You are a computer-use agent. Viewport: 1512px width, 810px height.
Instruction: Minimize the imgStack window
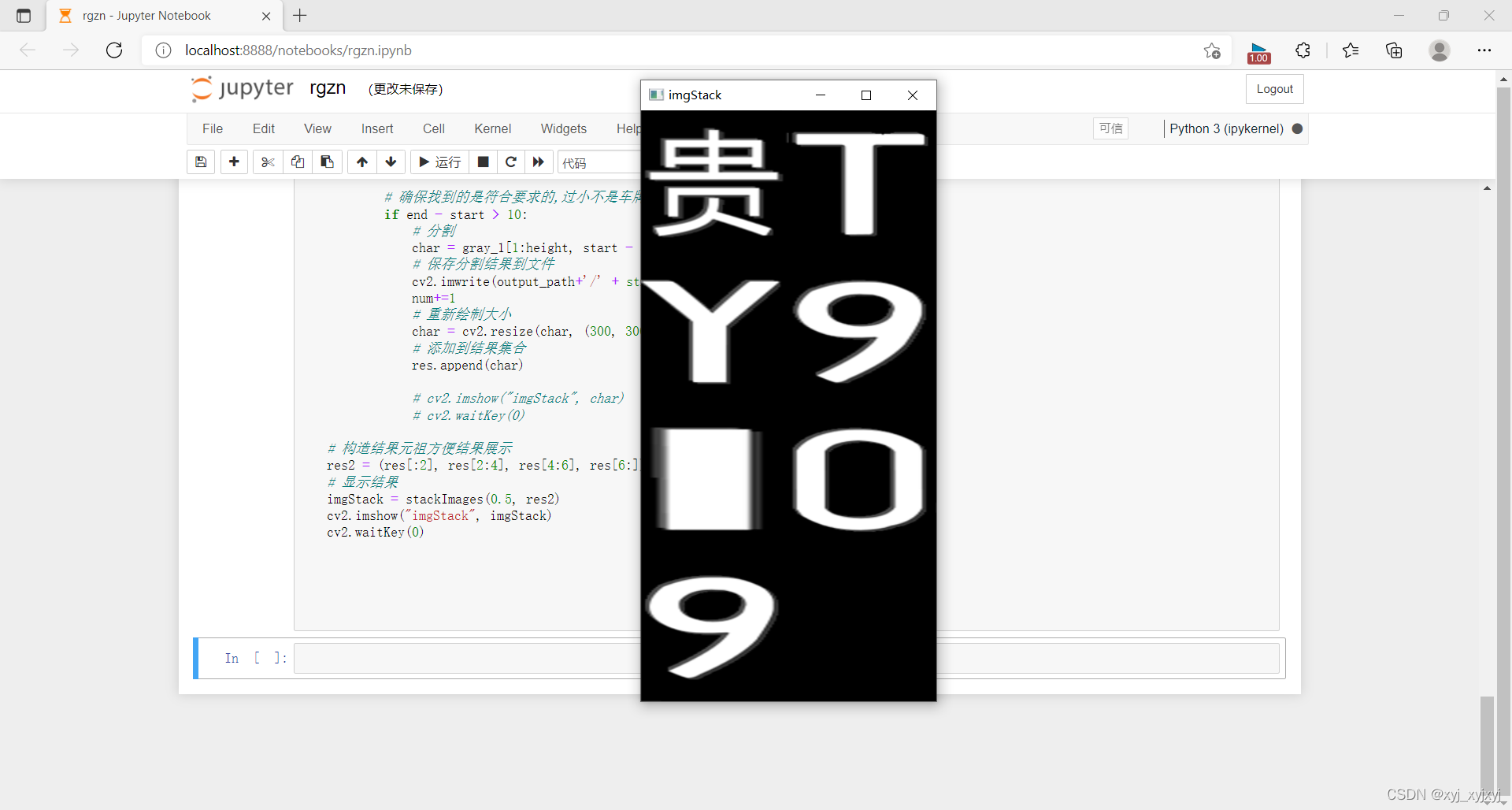click(821, 95)
